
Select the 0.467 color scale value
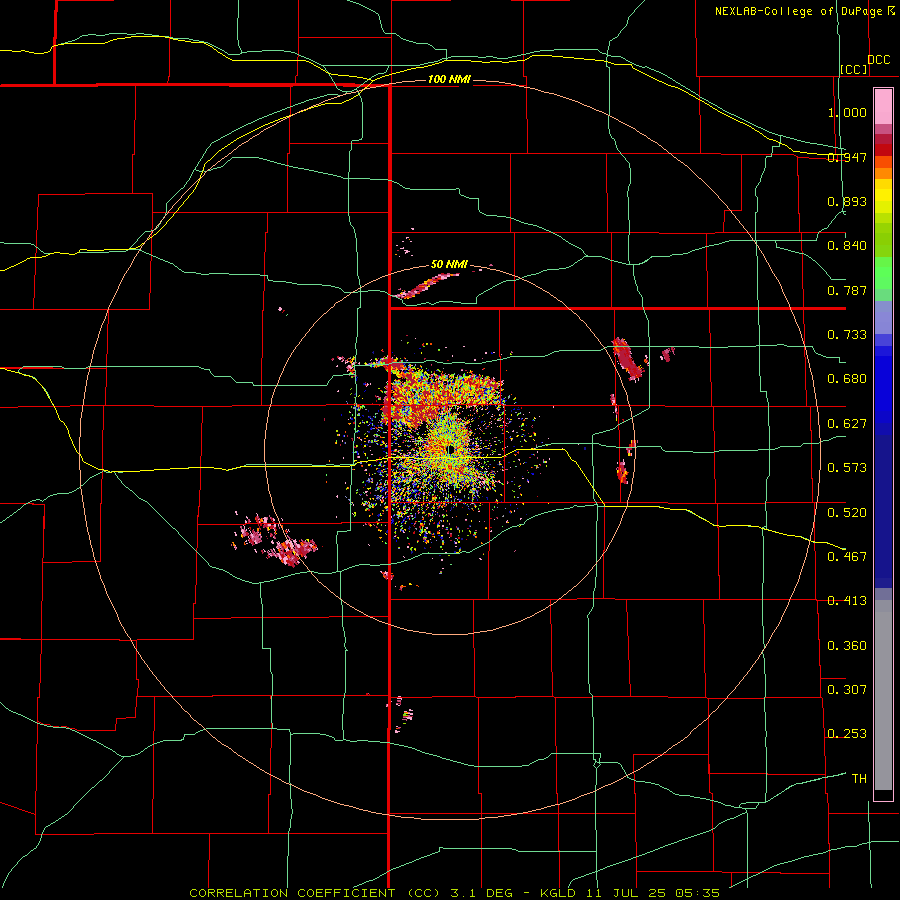point(847,556)
